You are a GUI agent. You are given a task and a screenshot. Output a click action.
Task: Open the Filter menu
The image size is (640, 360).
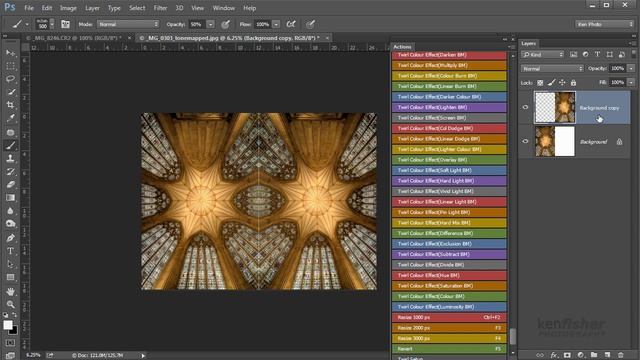point(160,8)
